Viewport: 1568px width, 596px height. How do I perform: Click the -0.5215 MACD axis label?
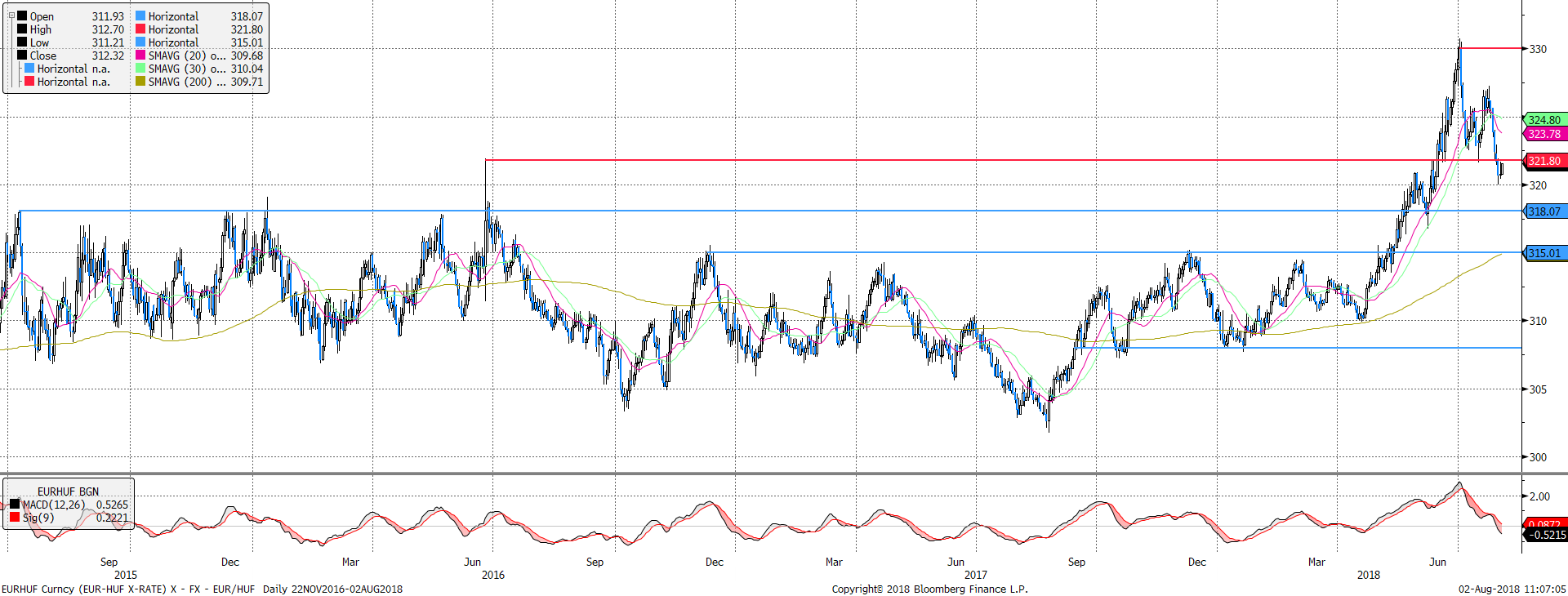click(1546, 535)
